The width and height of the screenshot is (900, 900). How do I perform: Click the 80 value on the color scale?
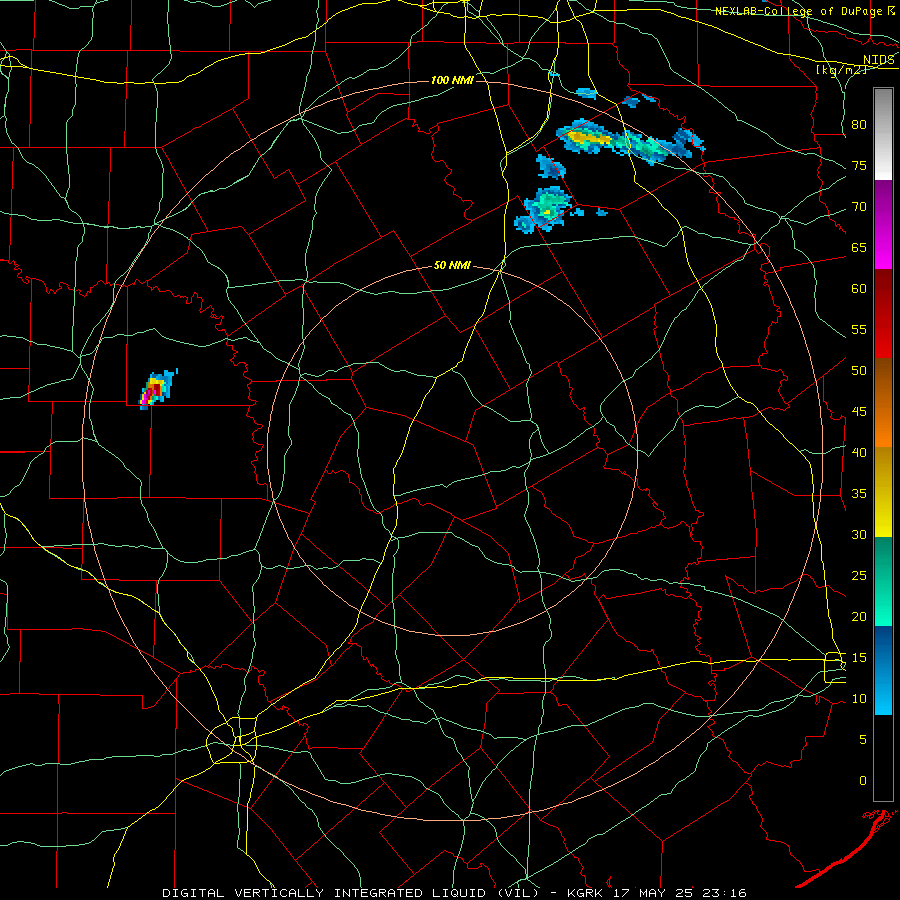[x=859, y=125]
